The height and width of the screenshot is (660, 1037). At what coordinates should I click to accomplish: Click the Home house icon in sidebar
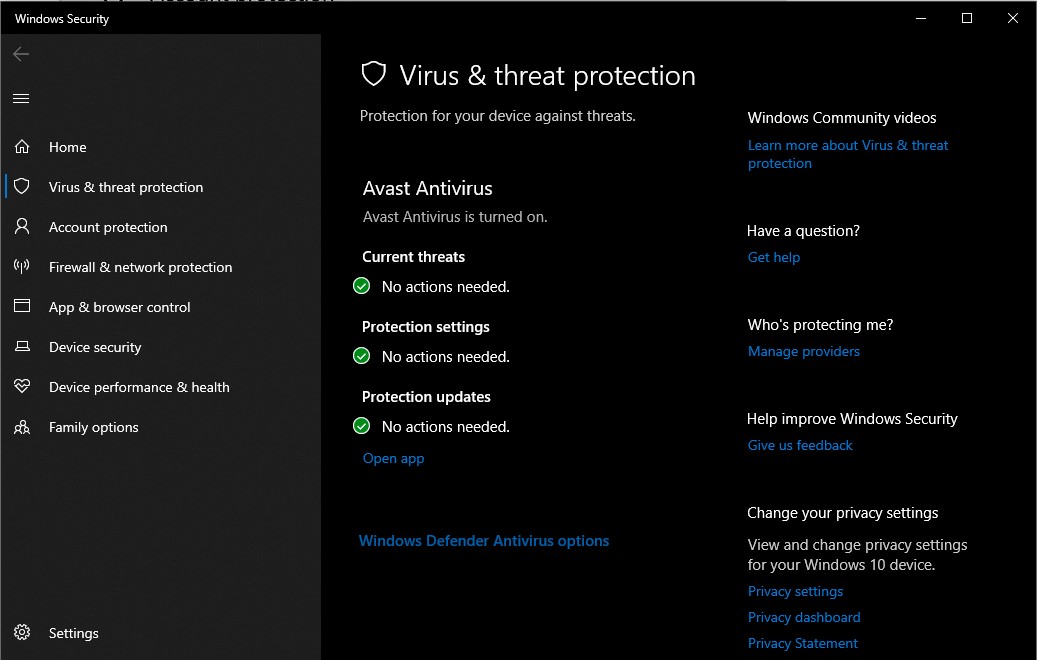click(x=22, y=147)
